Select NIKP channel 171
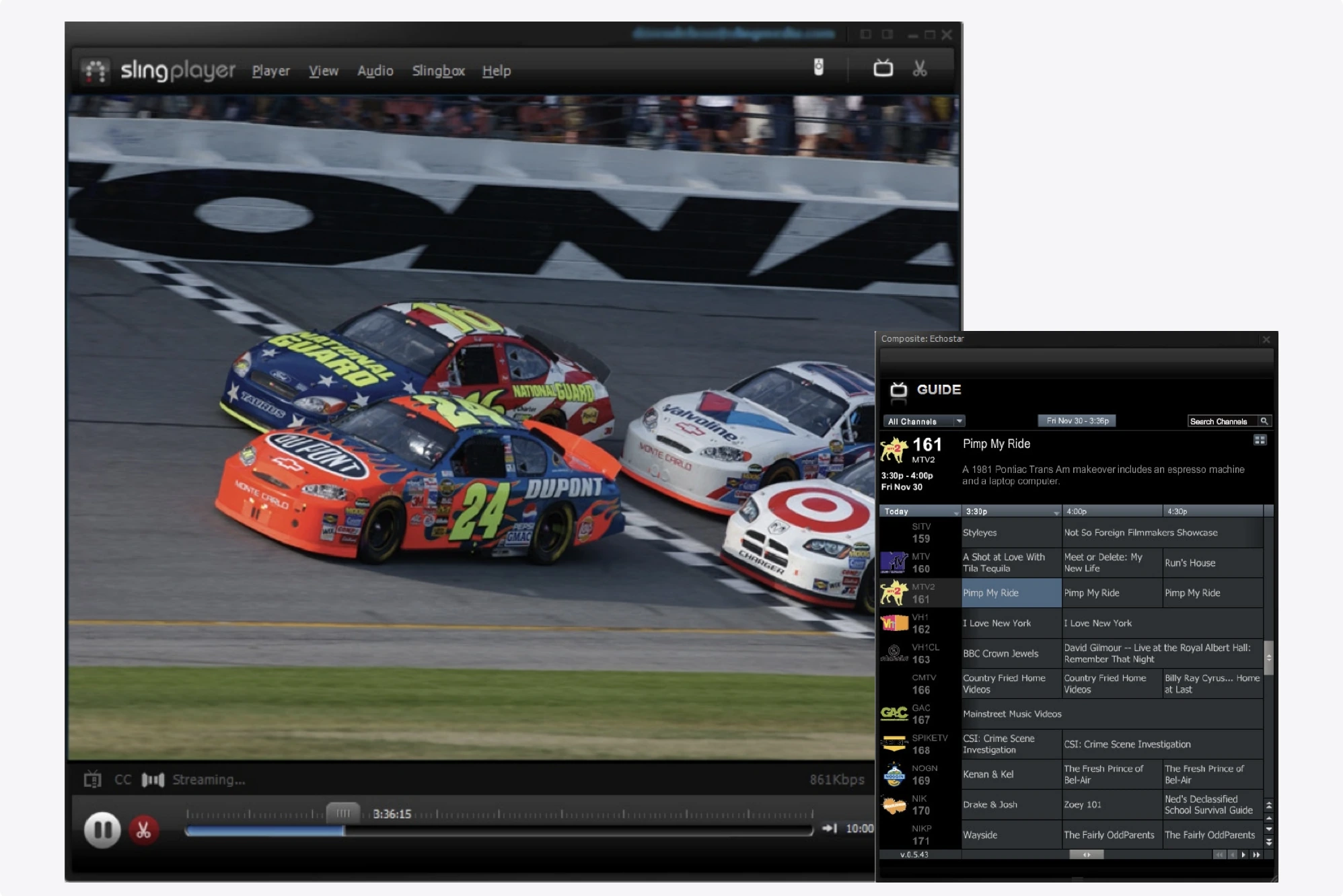The height and width of the screenshot is (896, 1343). tap(920, 835)
